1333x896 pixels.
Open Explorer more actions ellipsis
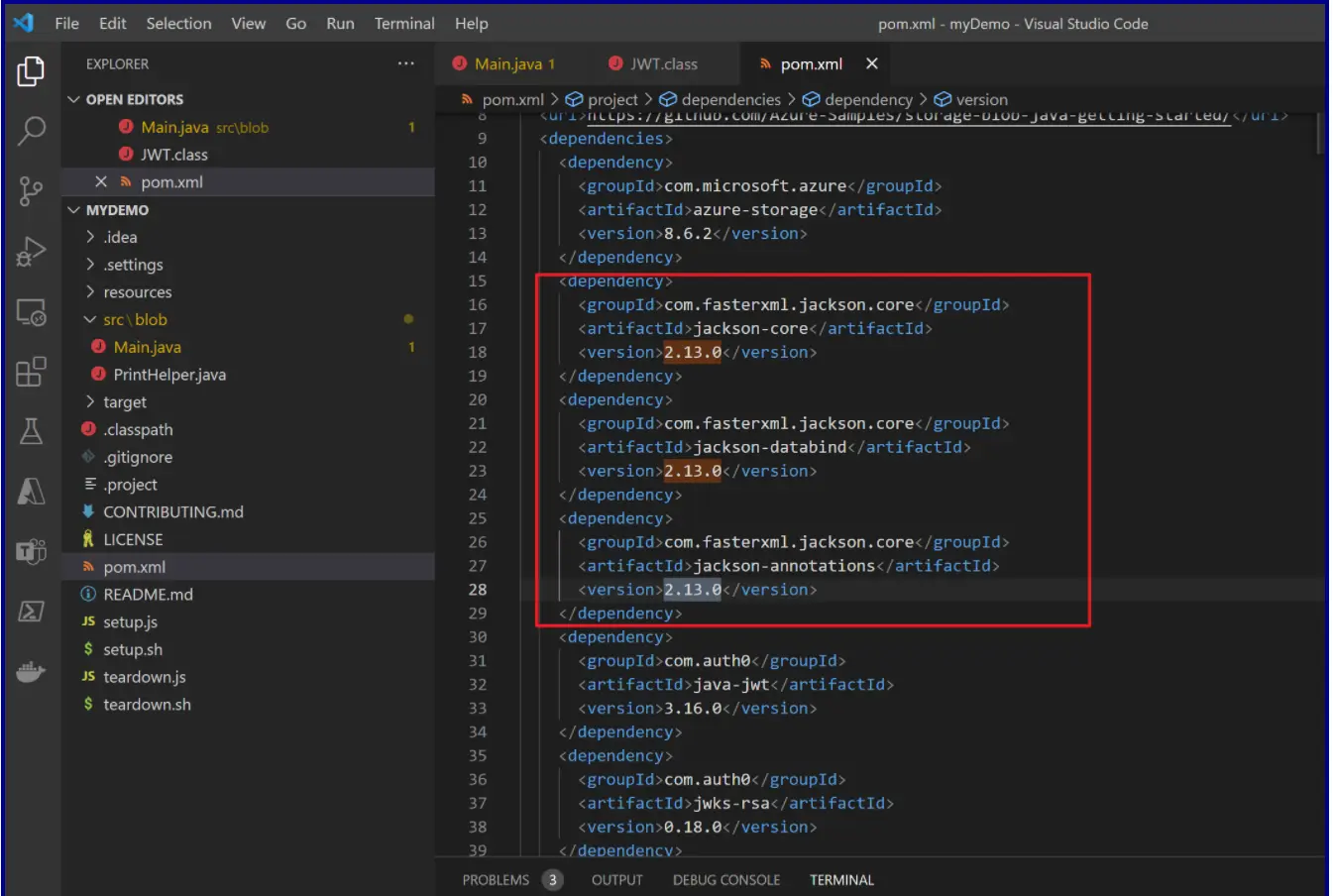pos(406,63)
